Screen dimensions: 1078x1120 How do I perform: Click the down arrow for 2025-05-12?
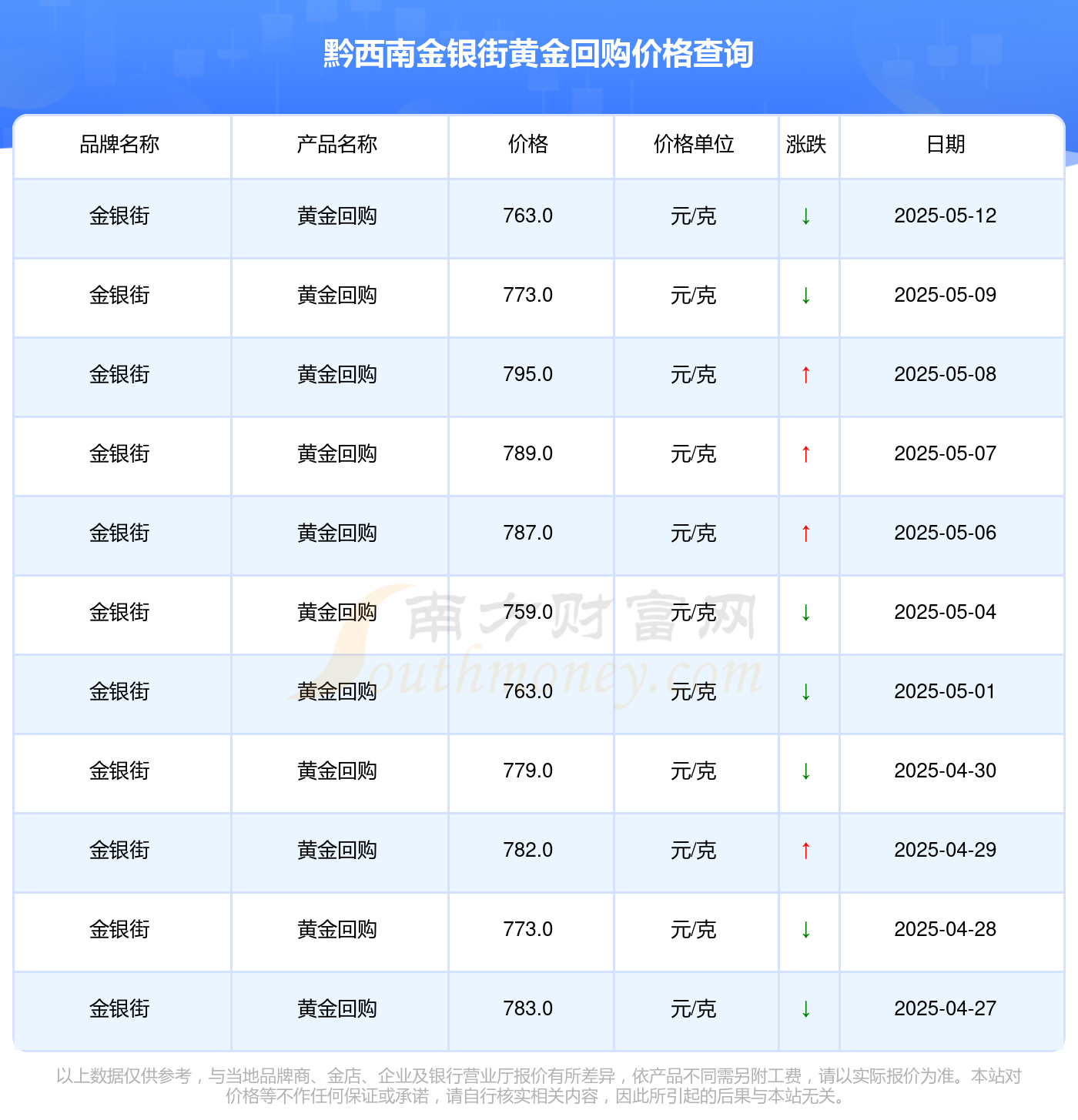806,216
